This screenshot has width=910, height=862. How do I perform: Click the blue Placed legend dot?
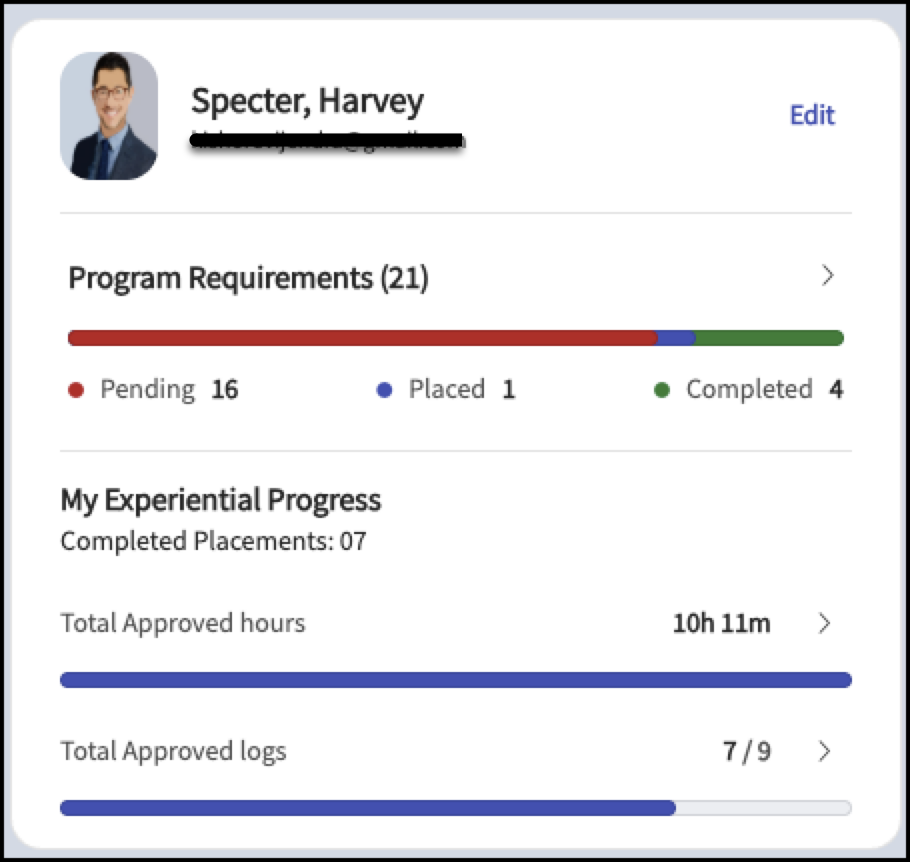(x=384, y=390)
